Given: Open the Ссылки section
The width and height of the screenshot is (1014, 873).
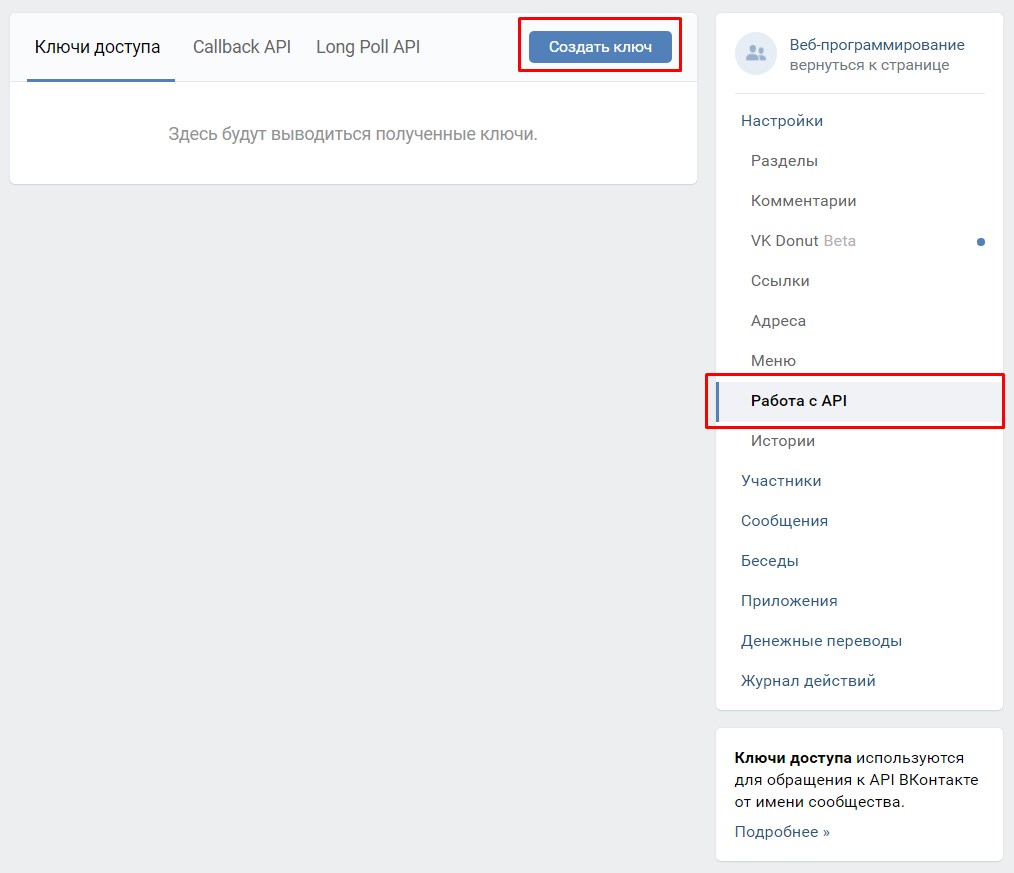Looking at the screenshot, I should pyautogui.click(x=780, y=281).
